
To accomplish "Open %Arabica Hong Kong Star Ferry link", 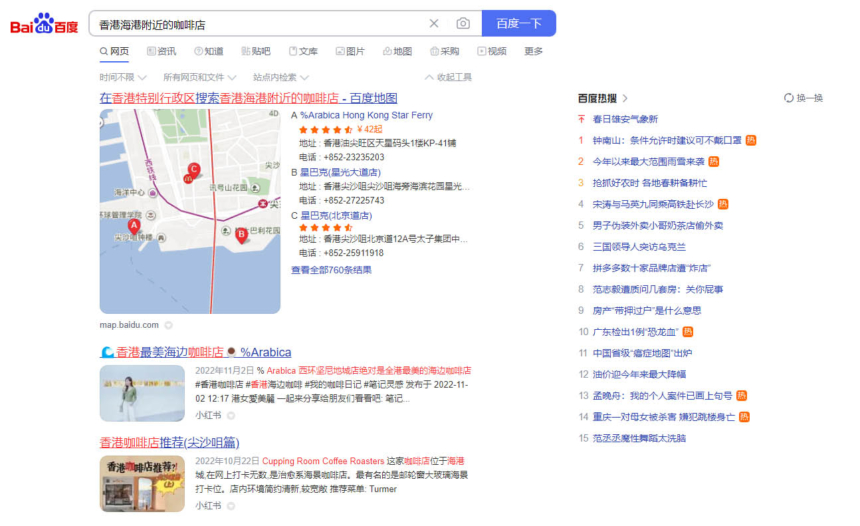I will click(366, 115).
